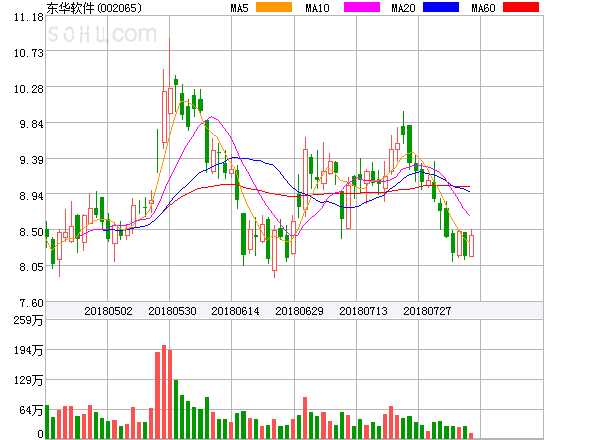Click the last small red volume bar
Screen dimensions: 600x440
(x=471, y=436)
